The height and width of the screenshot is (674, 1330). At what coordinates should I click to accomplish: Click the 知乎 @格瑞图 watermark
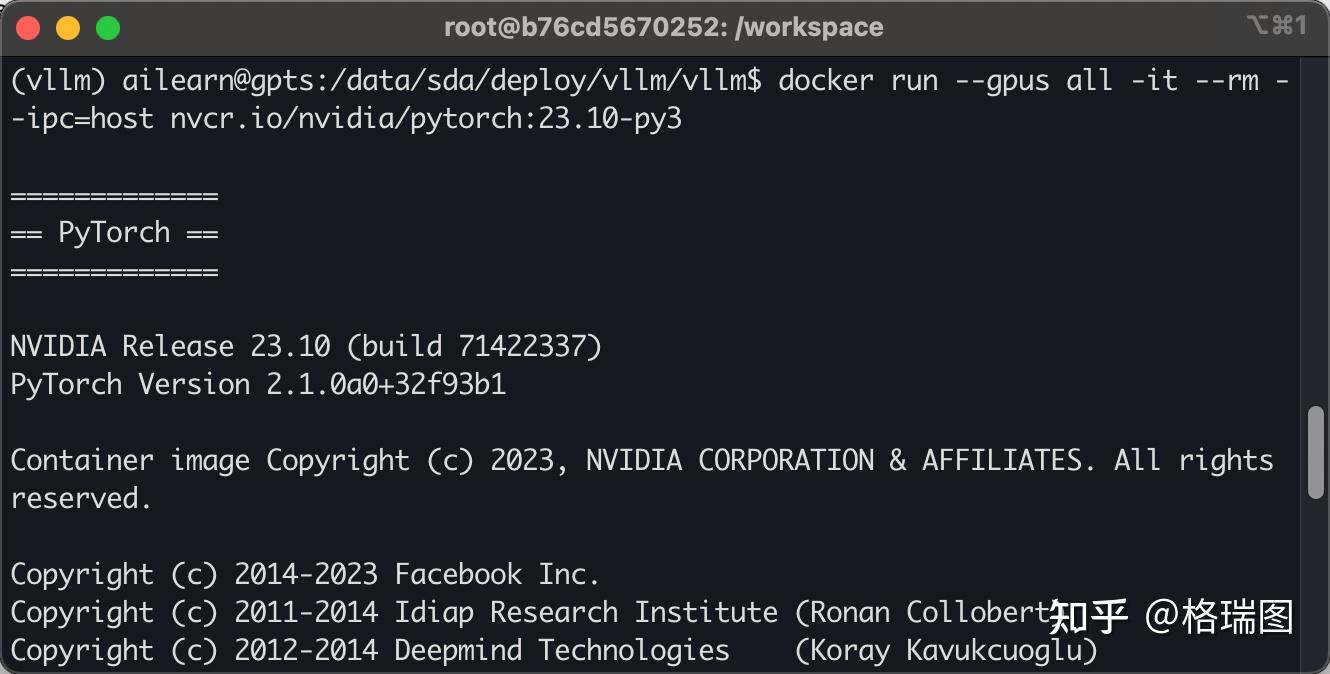(1171, 617)
